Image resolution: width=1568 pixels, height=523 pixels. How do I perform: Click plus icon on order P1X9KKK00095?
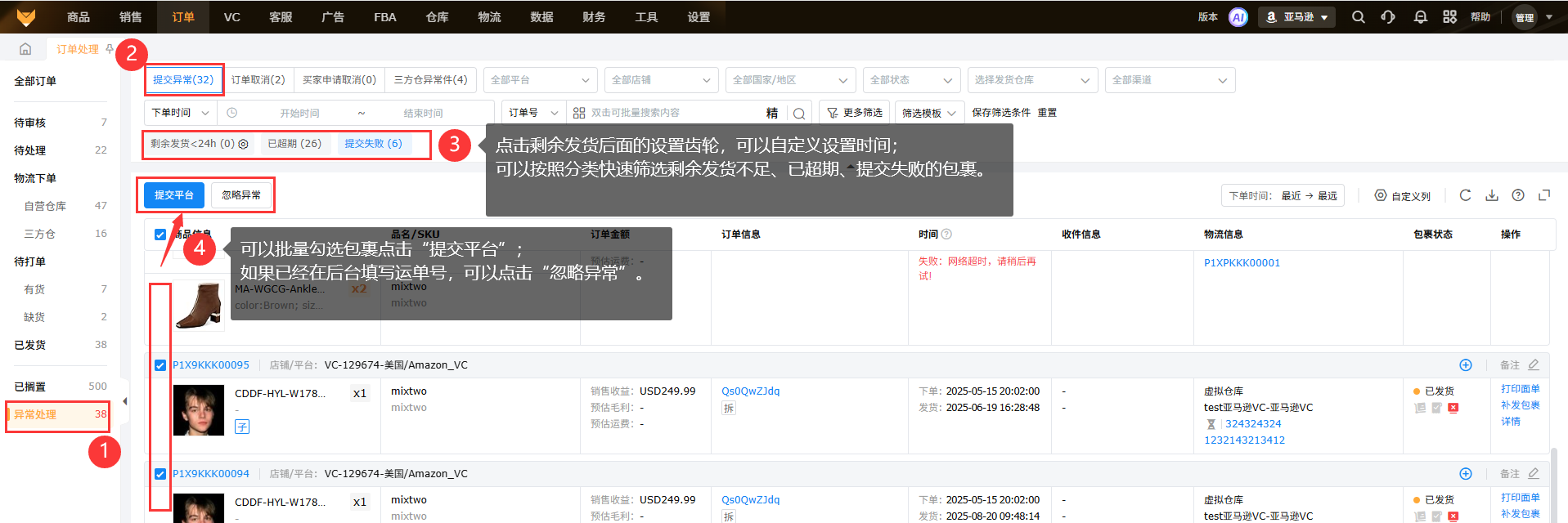1465,365
